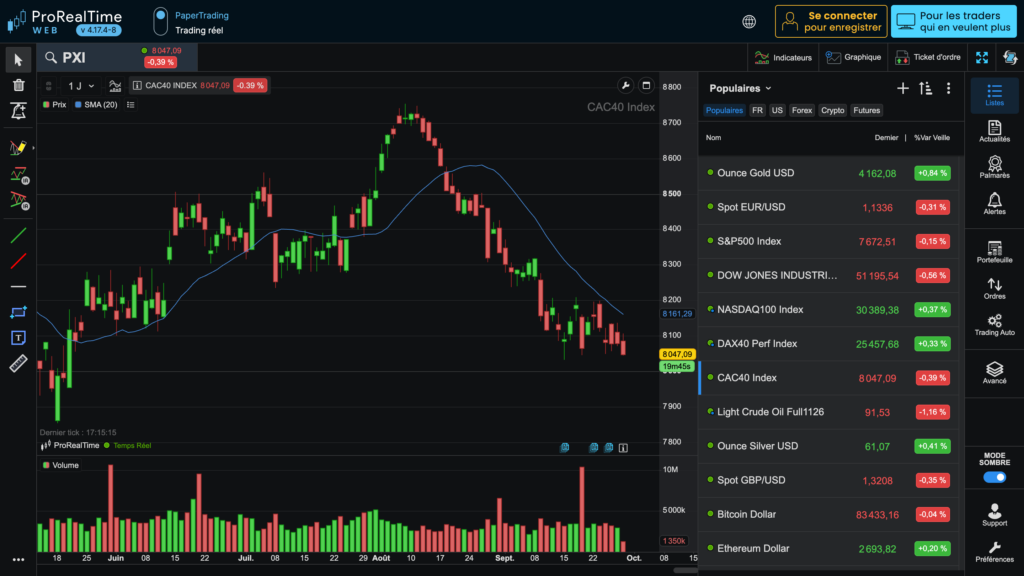
Task: Open list three-dot options menu
Action: (948, 88)
